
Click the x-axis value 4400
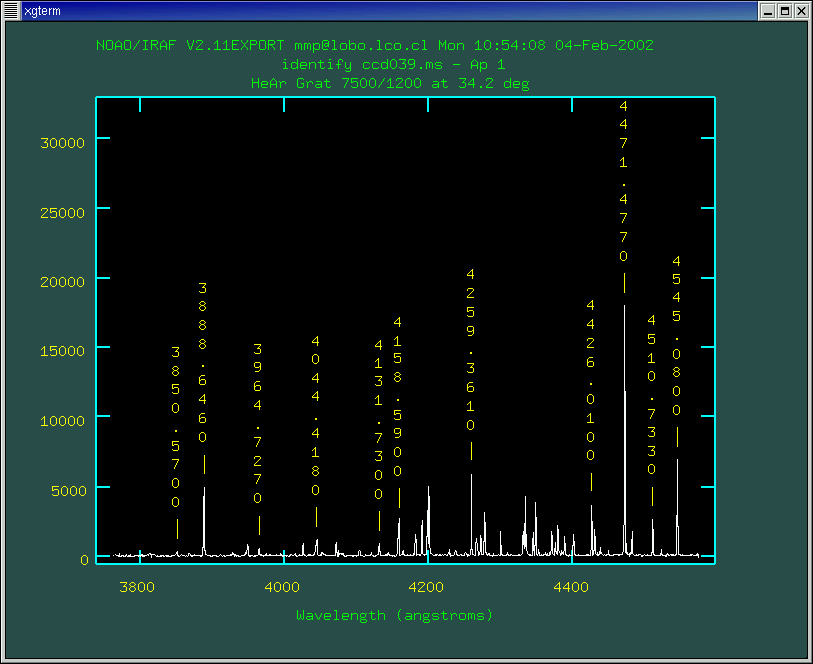coord(571,587)
